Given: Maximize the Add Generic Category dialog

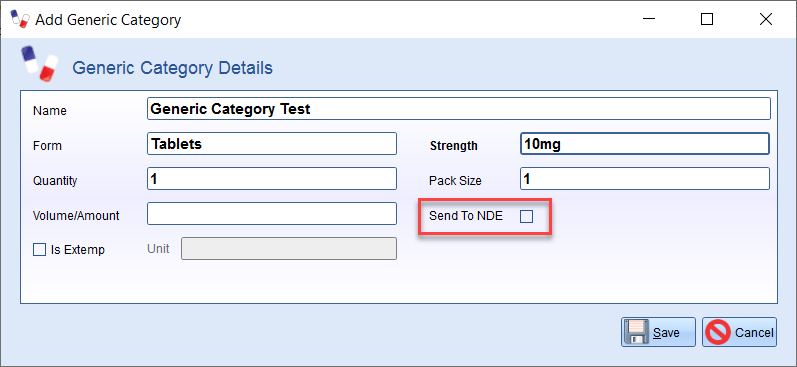Looking at the screenshot, I should pos(707,19).
